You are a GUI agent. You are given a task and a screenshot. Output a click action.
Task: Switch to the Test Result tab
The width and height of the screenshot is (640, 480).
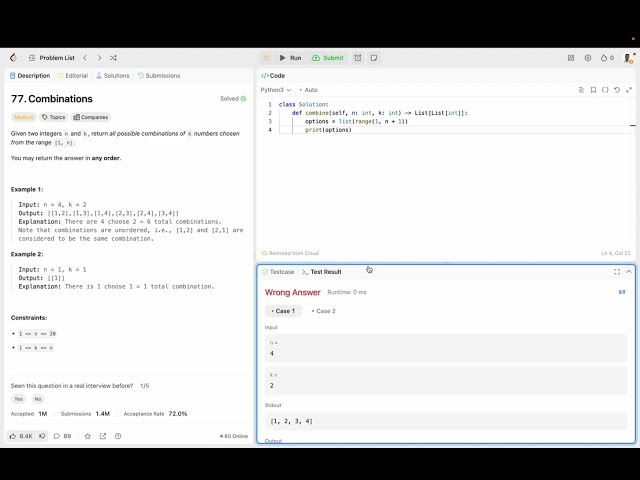(x=322, y=272)
